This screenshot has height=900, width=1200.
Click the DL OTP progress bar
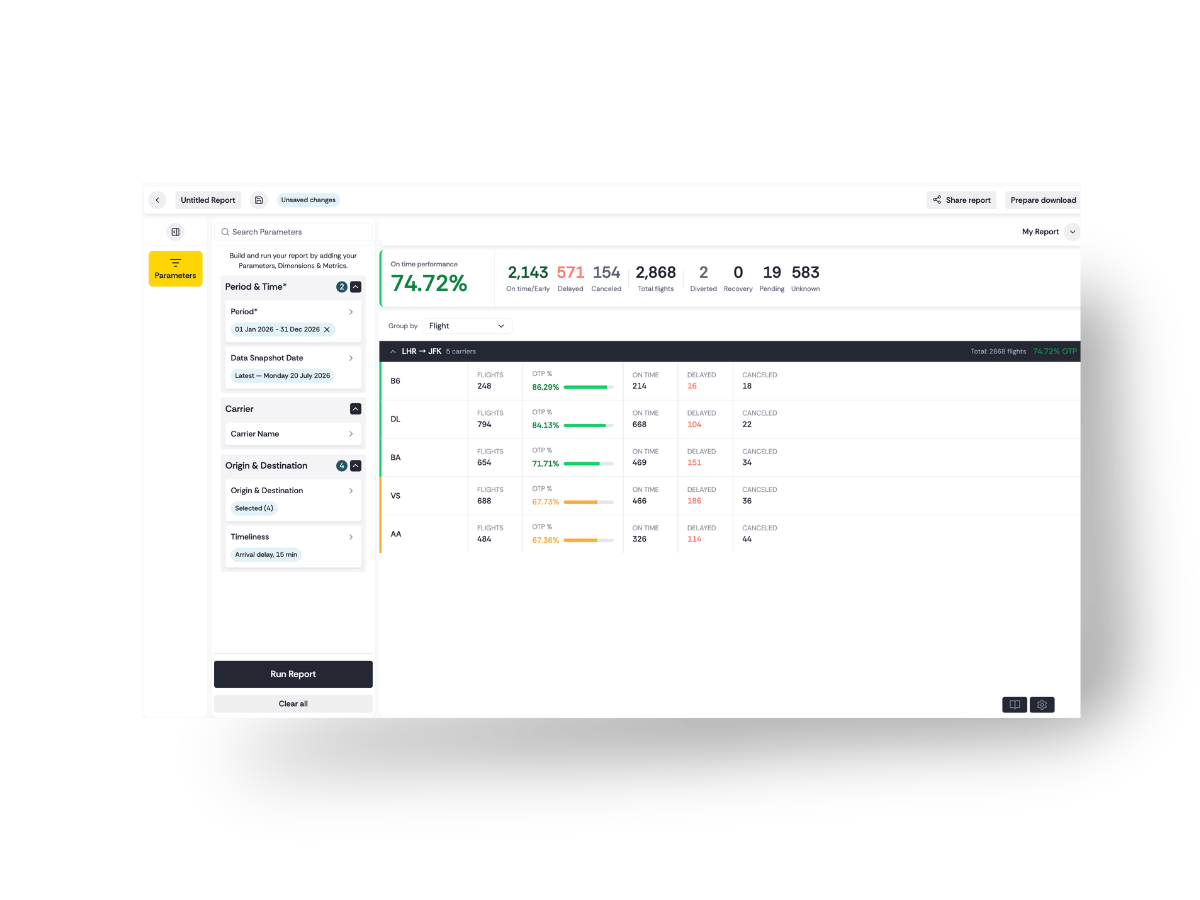[589, 425]
